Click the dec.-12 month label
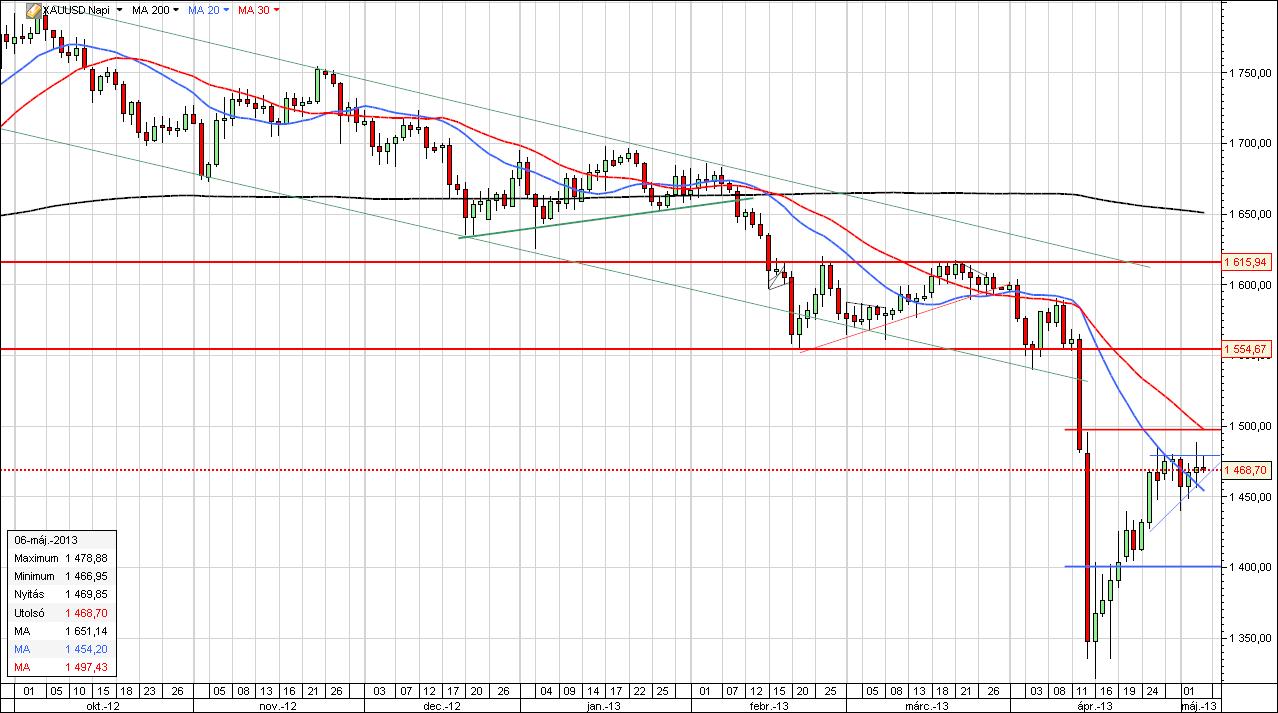Image resolution: width=1278 pixels, height=713 pixels. [x=442, y=706]
